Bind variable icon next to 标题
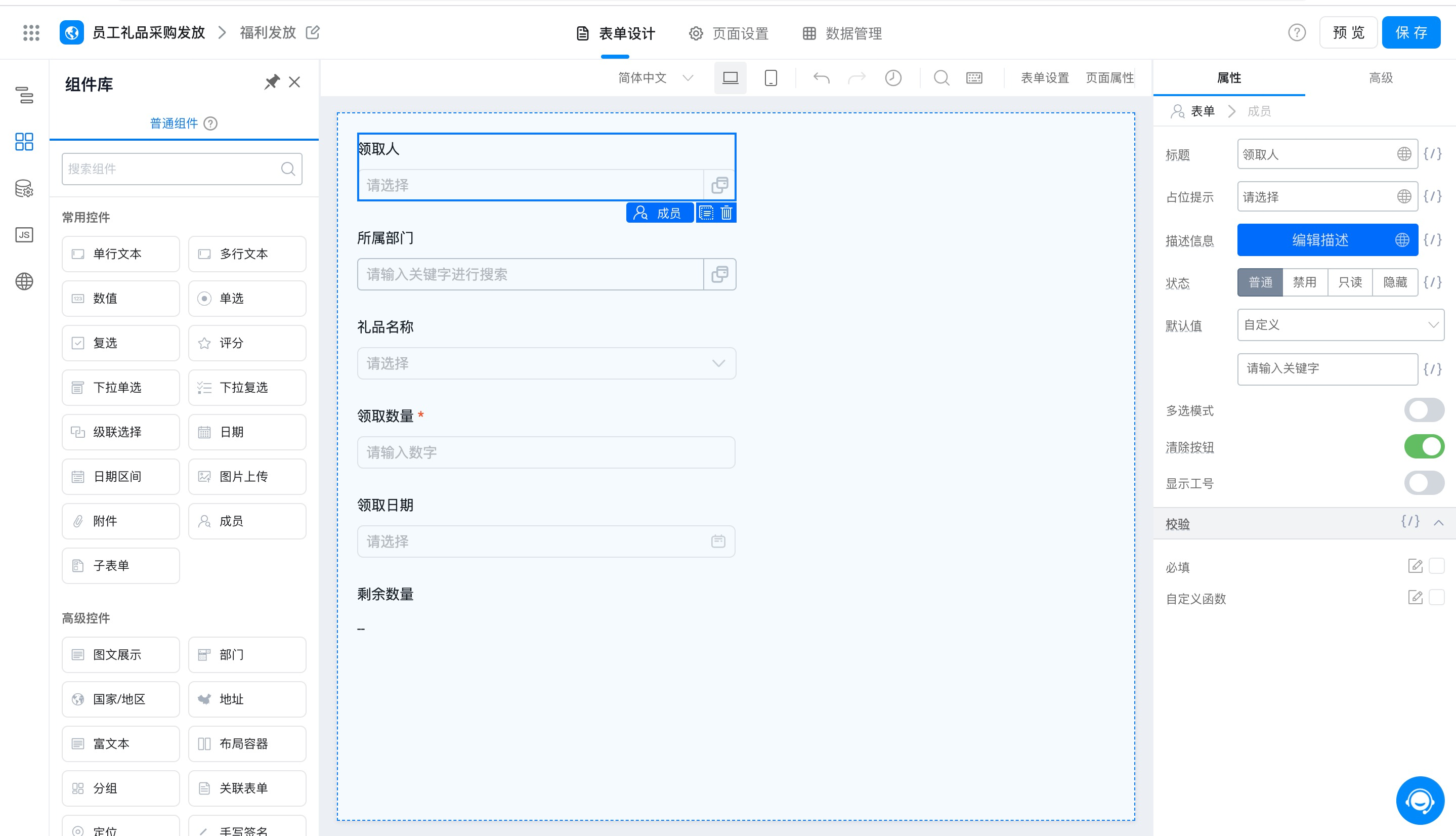 coord(1432,154)
